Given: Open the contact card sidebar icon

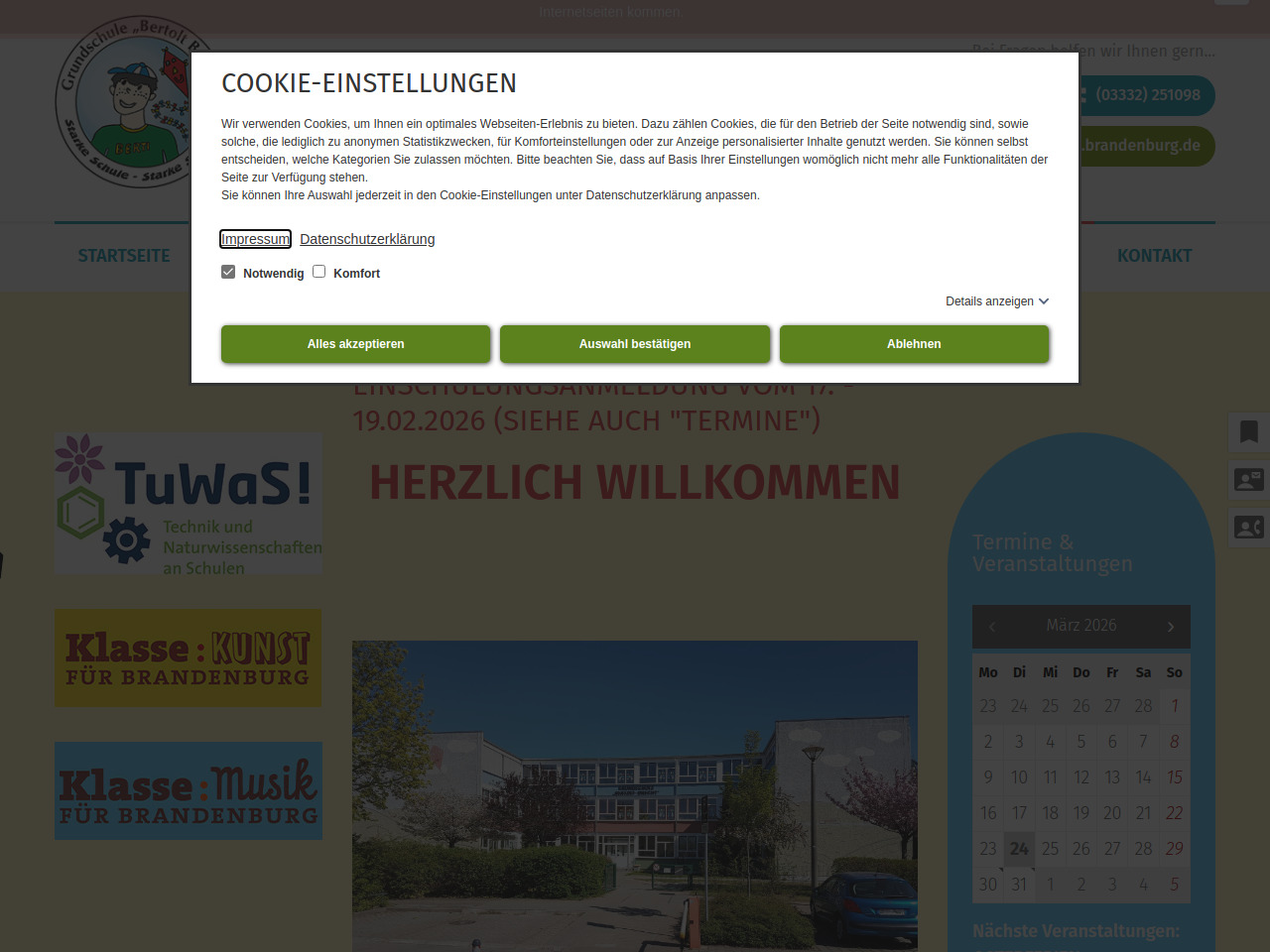Looking at the screenshot, I should [x=1248, y=480].
